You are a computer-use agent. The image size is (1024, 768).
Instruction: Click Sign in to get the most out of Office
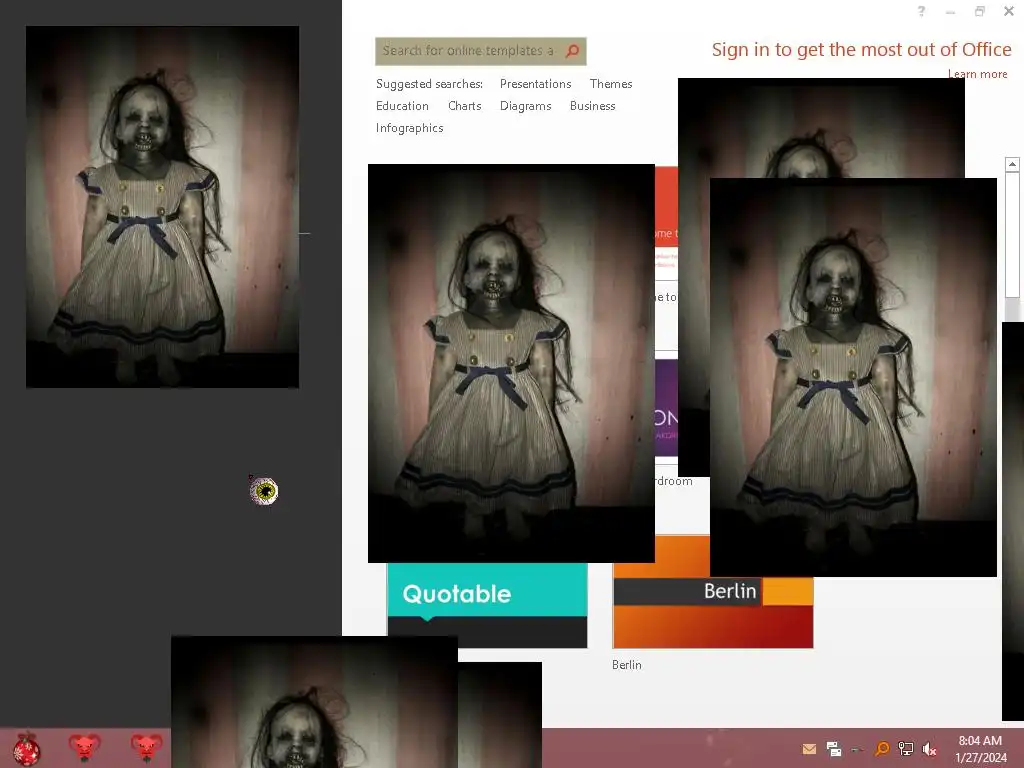click(861, 50)
